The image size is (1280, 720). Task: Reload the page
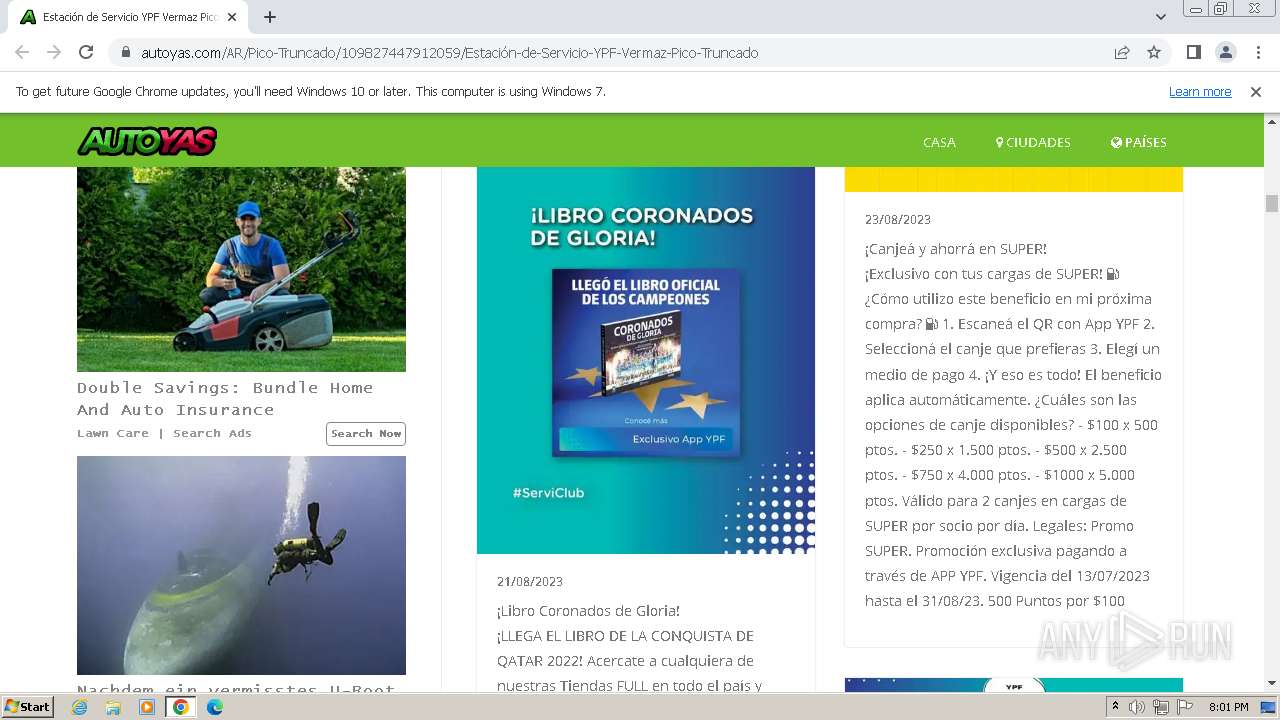[86, 52]
